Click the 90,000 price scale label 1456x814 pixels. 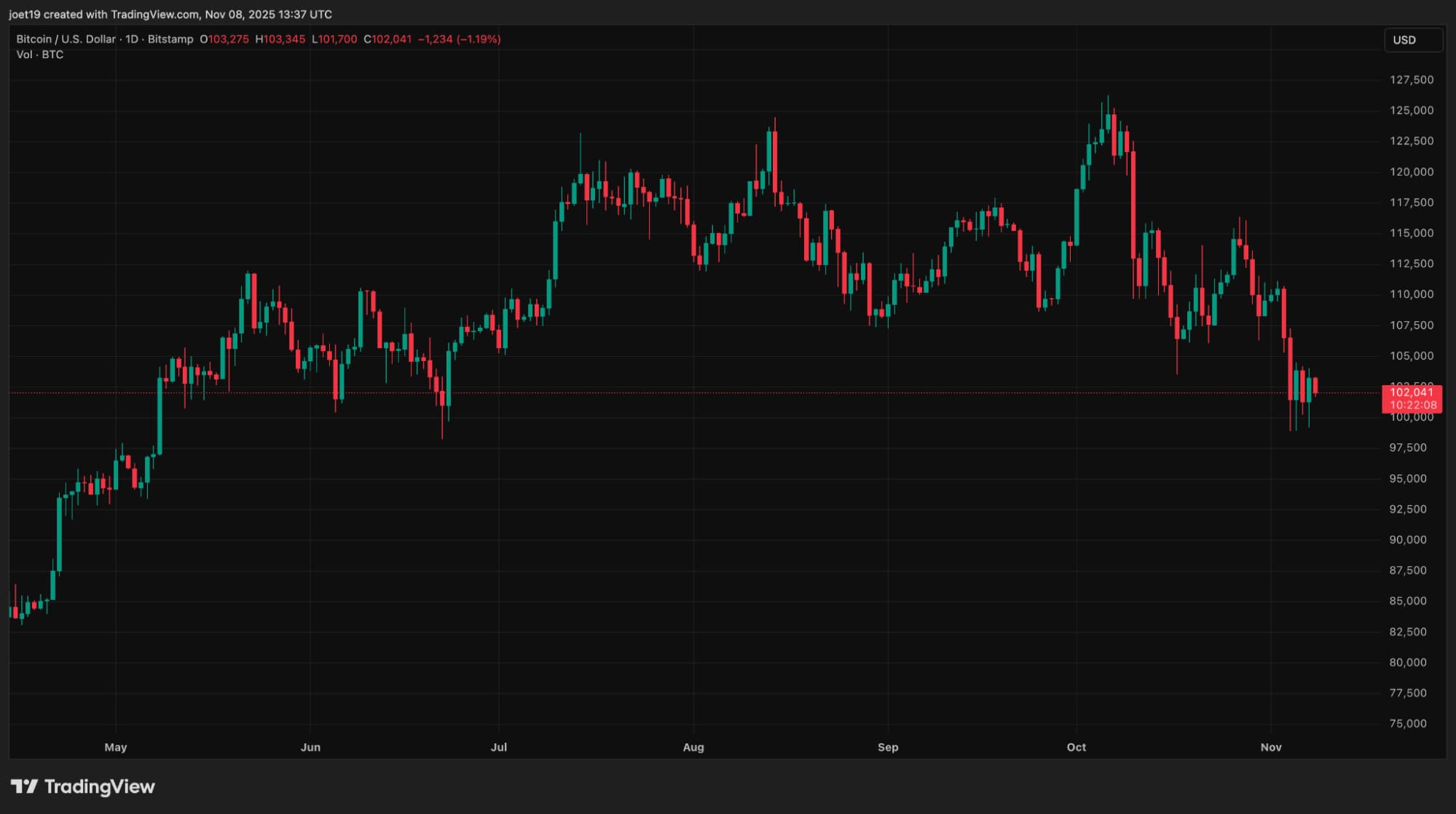click(x=1407, y=540)
